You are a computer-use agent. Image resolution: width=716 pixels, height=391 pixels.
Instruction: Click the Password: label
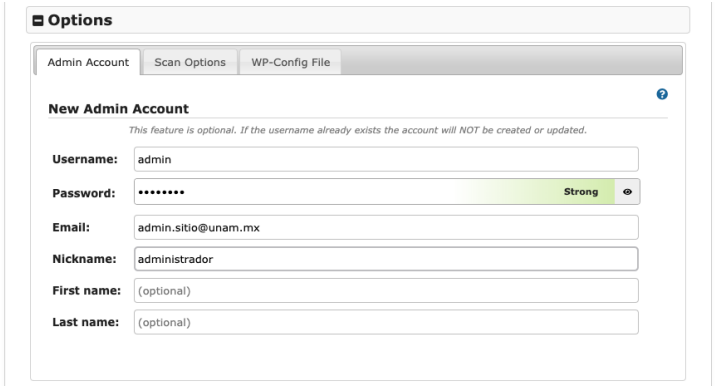[84, 193]
